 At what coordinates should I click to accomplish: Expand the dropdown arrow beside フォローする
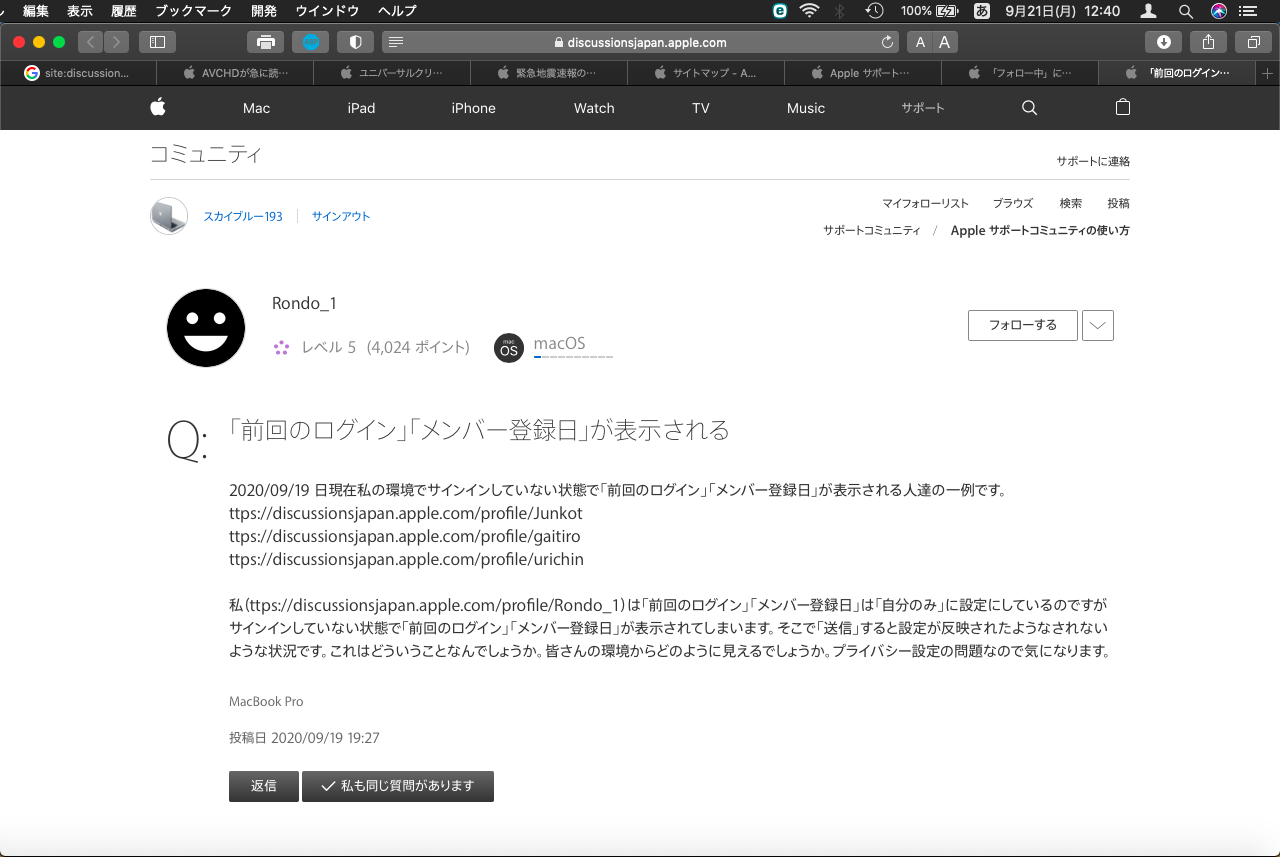[x=1098, y=325]
